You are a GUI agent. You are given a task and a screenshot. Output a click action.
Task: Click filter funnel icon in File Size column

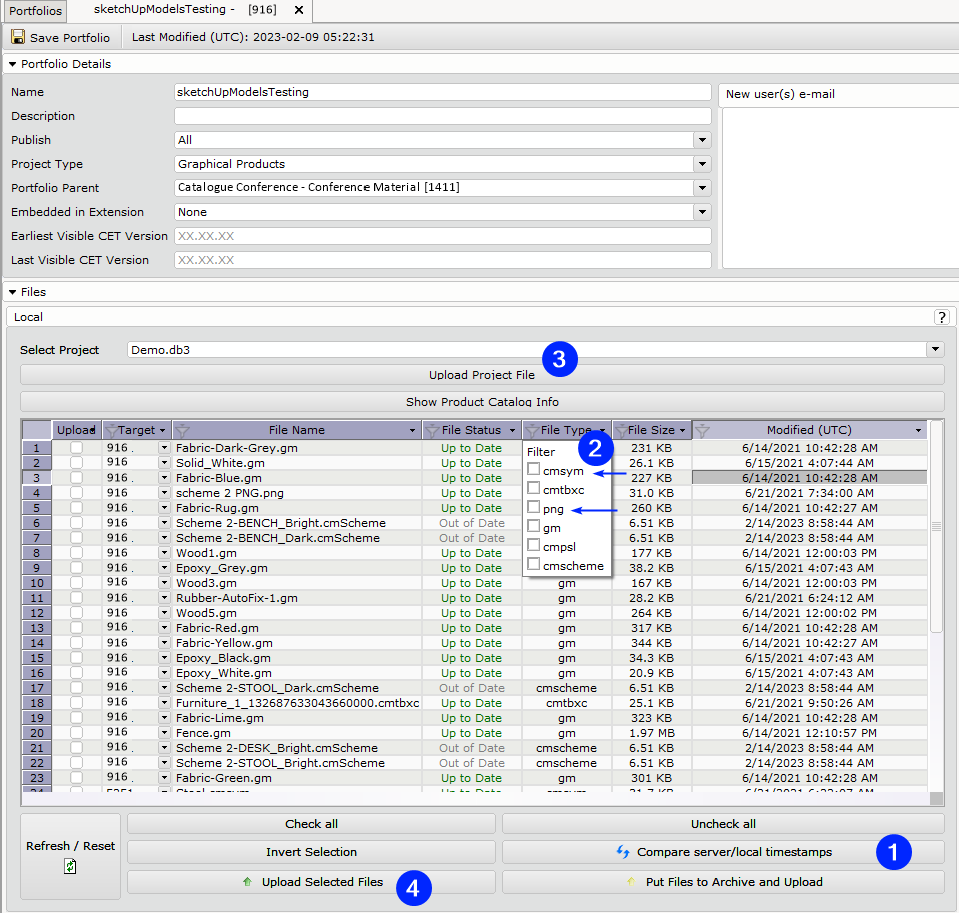621,431
